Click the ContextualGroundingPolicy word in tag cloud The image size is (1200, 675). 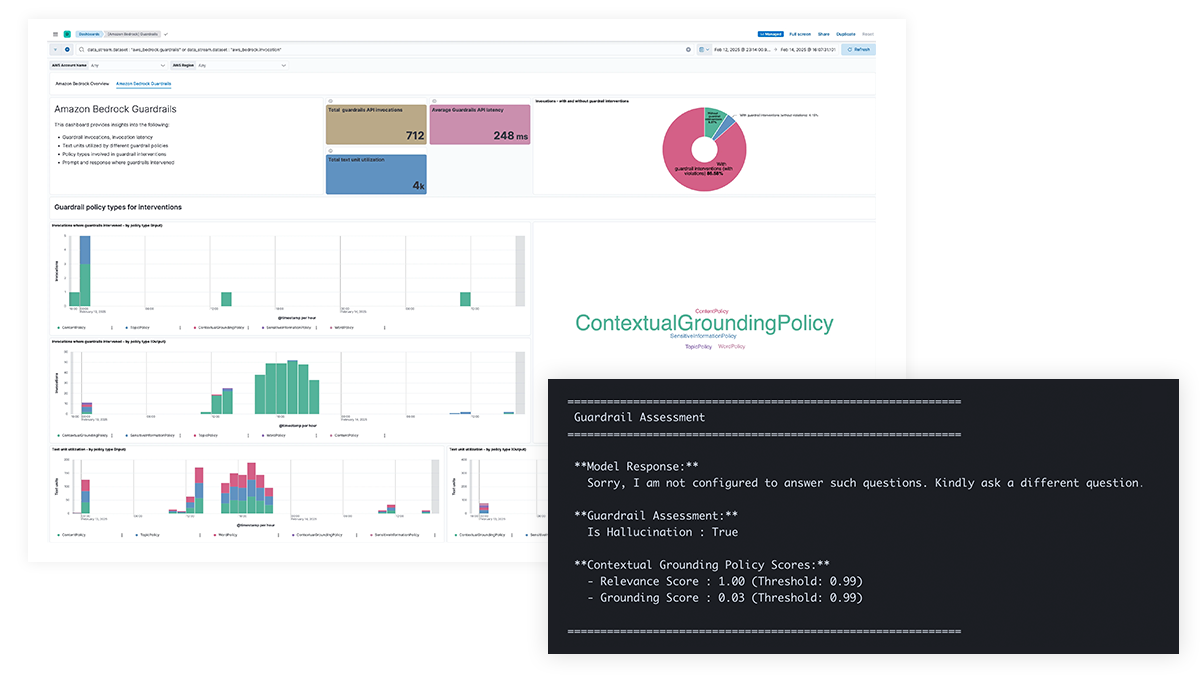coord(704,323)
